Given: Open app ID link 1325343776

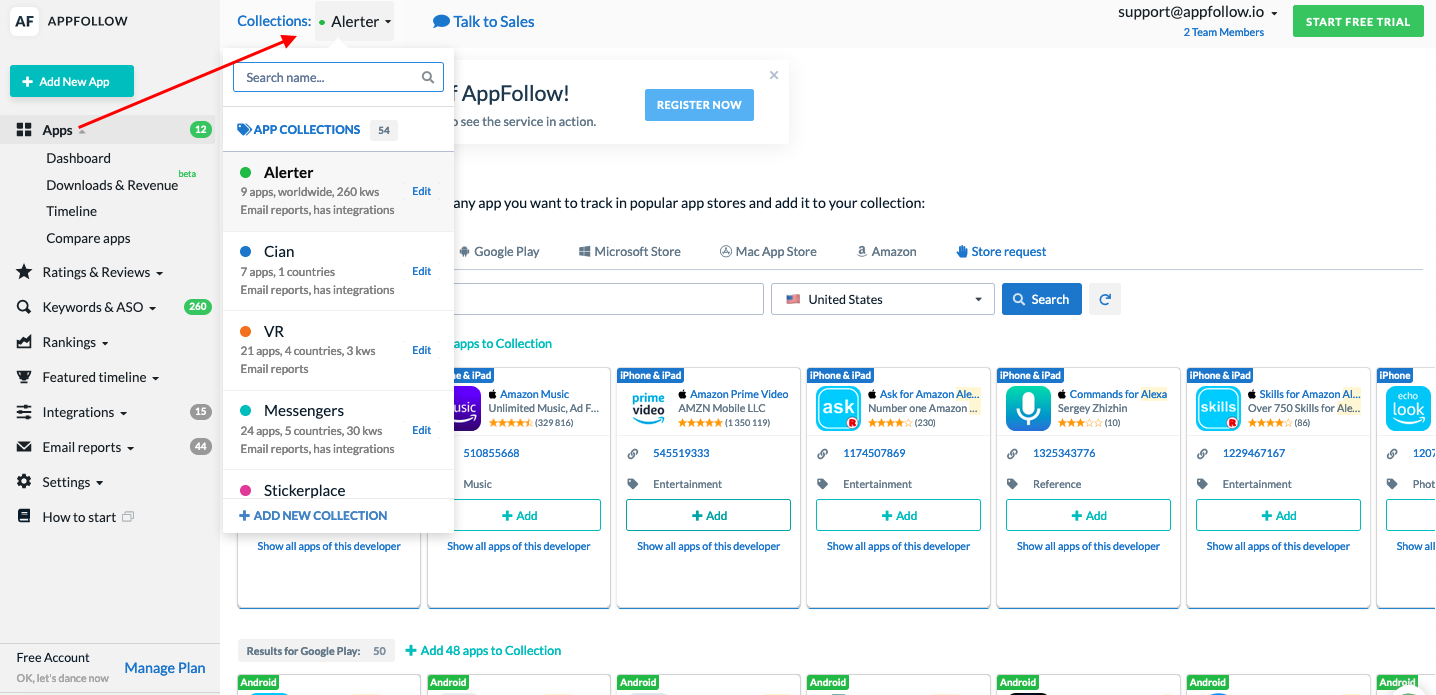Looking at the screenshot, I should click(x=1064, y=453).
